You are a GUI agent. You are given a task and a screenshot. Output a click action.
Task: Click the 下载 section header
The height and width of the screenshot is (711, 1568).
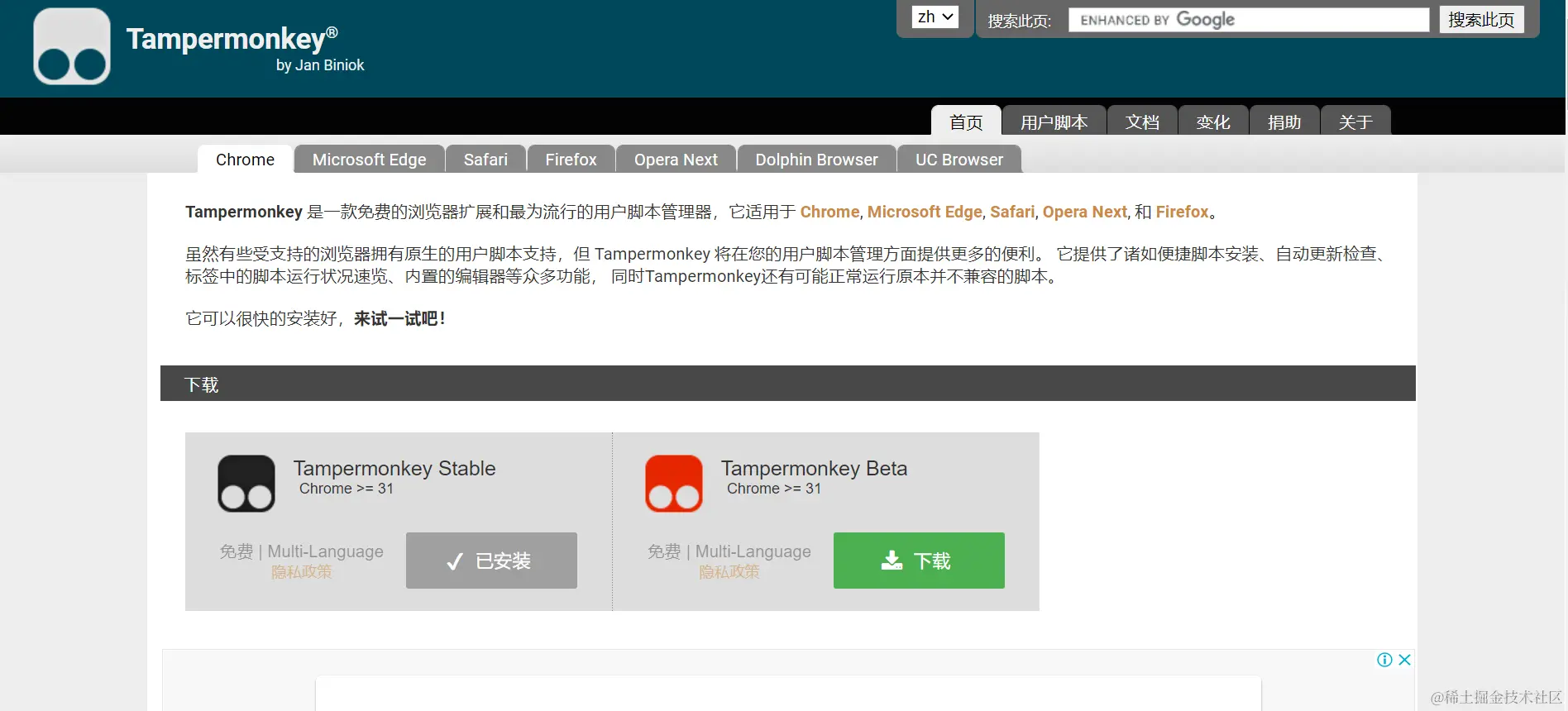tap(788, 384)
